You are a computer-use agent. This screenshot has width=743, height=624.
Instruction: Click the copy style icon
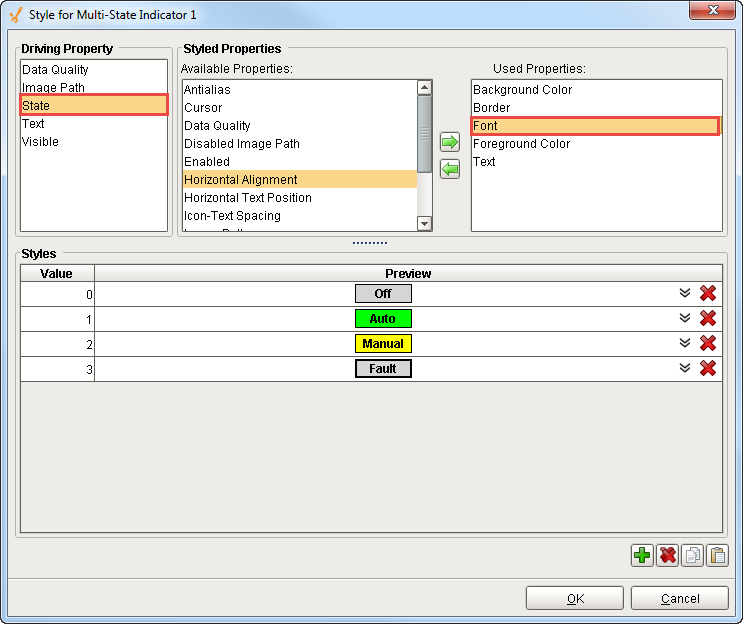[692, 555]
